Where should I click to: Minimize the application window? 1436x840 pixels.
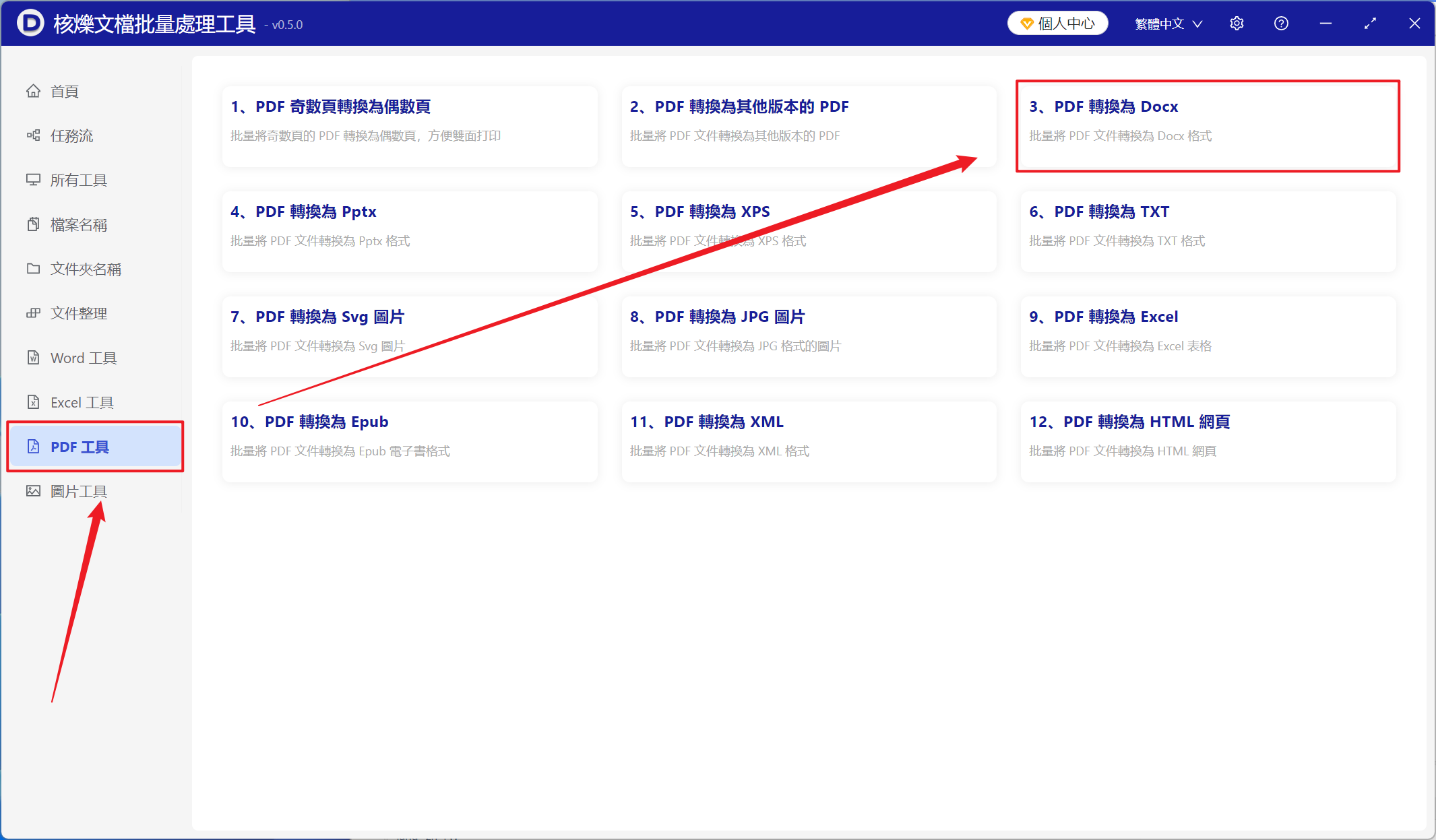tap(1325, 24)
